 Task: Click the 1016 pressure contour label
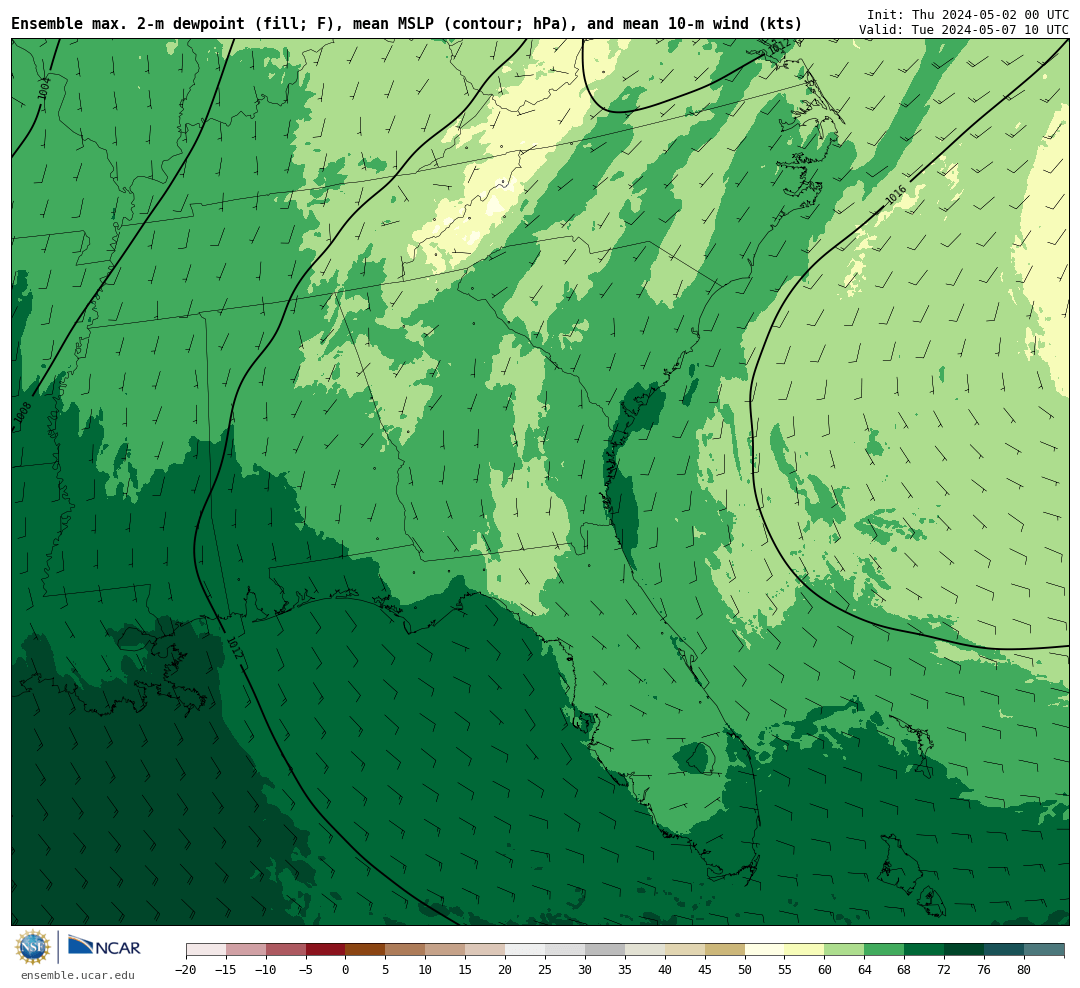tap(895, 195)
